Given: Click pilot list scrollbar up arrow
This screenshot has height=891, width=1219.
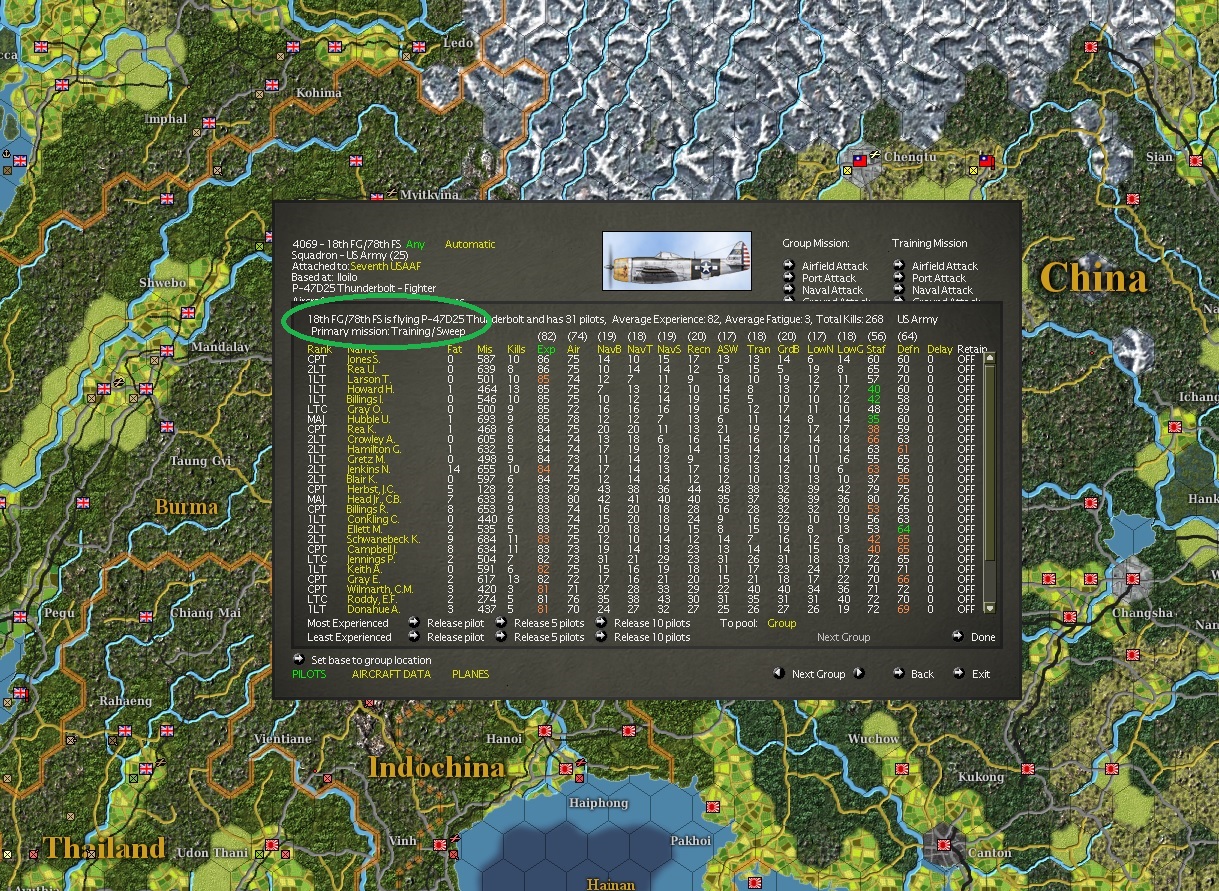Looking at the screenshot, I should 990,358.
